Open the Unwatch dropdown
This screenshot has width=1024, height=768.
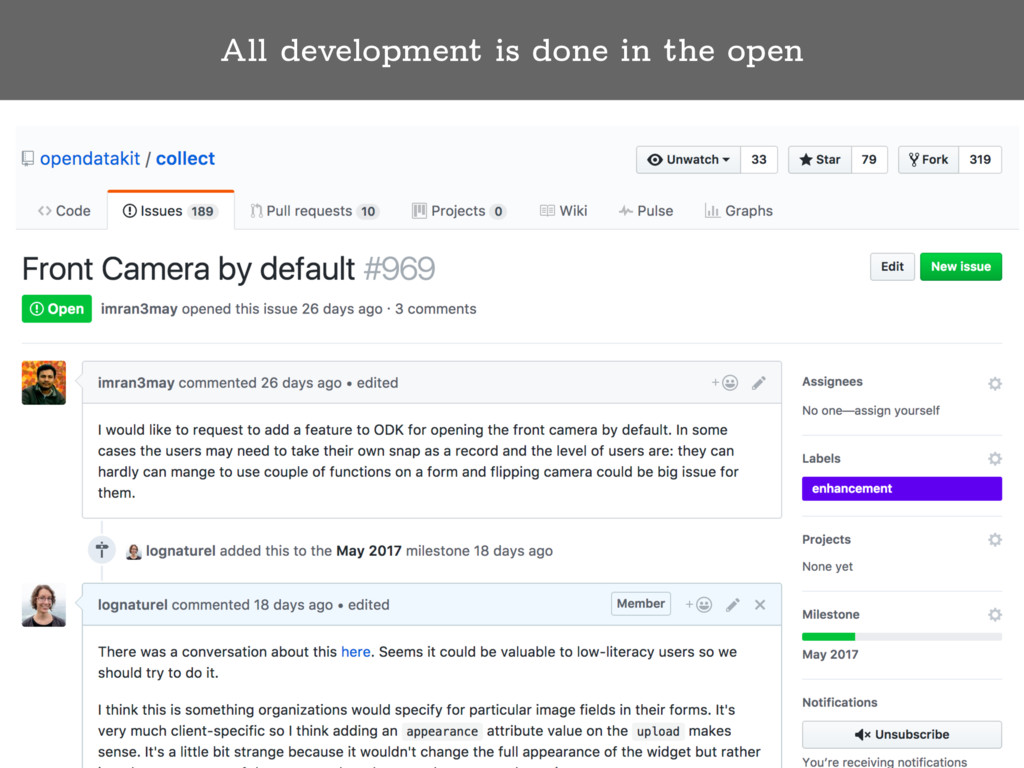(x=688, y=159)
